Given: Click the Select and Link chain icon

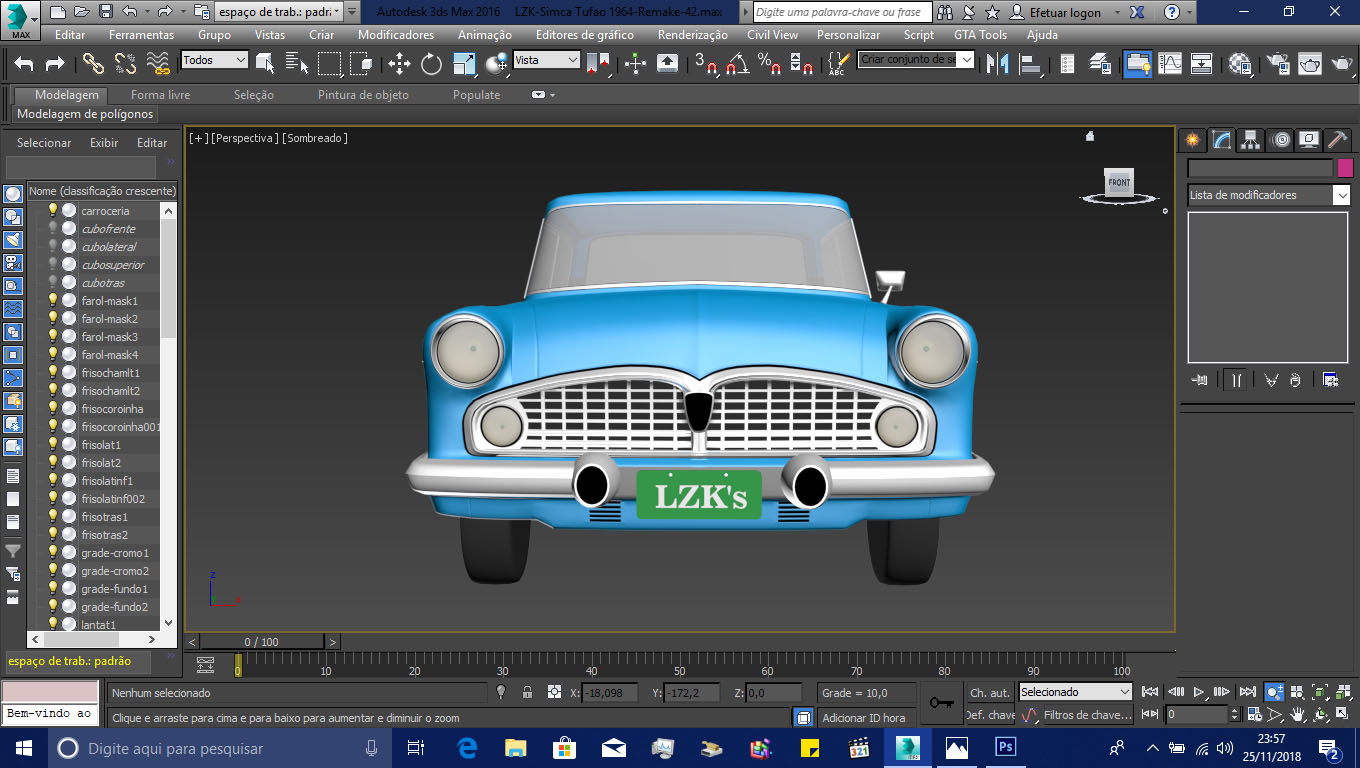Looking at the screenshot, I should [x=93, y=64].
